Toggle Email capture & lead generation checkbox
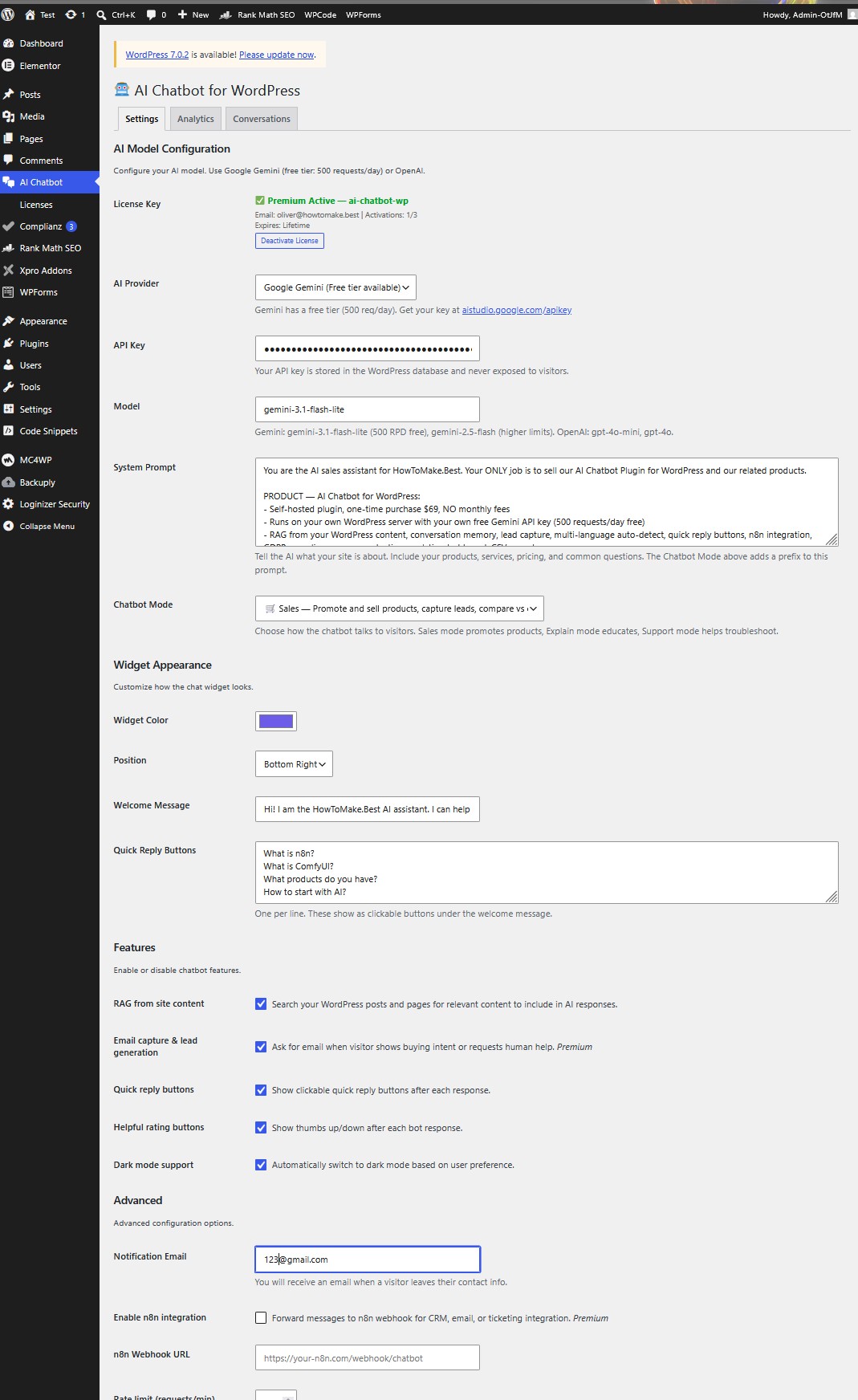This screenshot has height=1400, width=858. tap(261, 1047)
